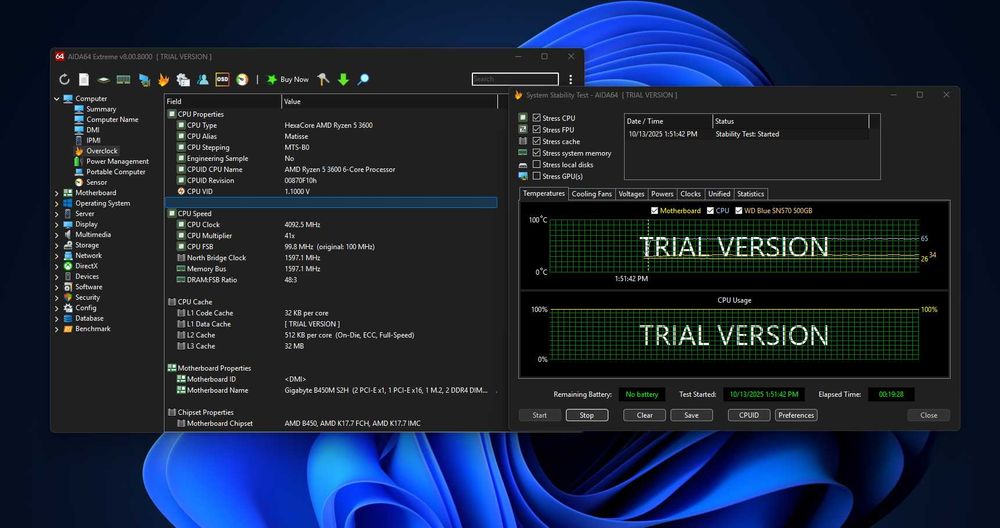Click the green download arrow update icon
Image resolution: width=1000 pixels, height=528 pixels.
[x=343, y=79]
